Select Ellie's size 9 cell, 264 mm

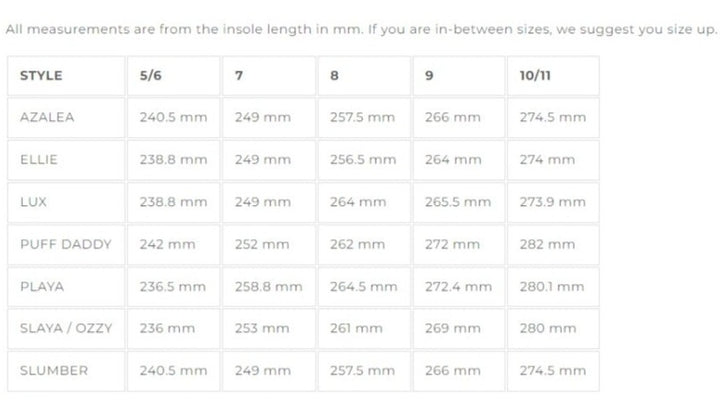[452, 159]
